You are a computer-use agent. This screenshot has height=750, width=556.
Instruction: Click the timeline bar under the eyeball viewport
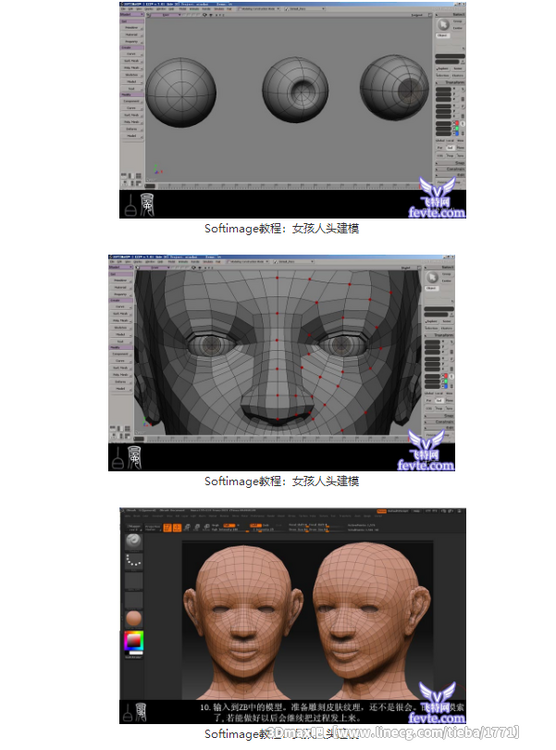click(289, 186)
